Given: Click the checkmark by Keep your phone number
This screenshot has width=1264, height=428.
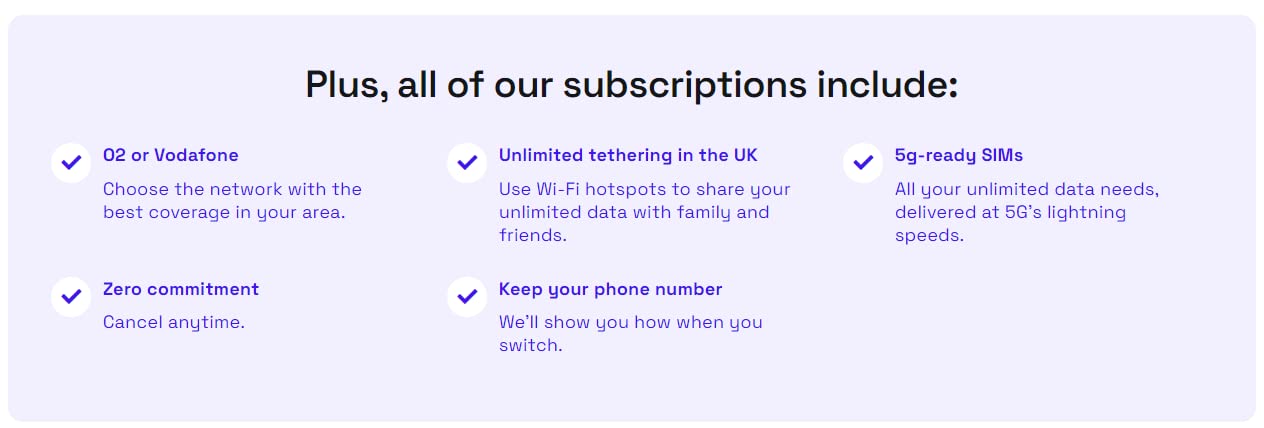Looking at the screenshot, I should click(x=467, y=296).
